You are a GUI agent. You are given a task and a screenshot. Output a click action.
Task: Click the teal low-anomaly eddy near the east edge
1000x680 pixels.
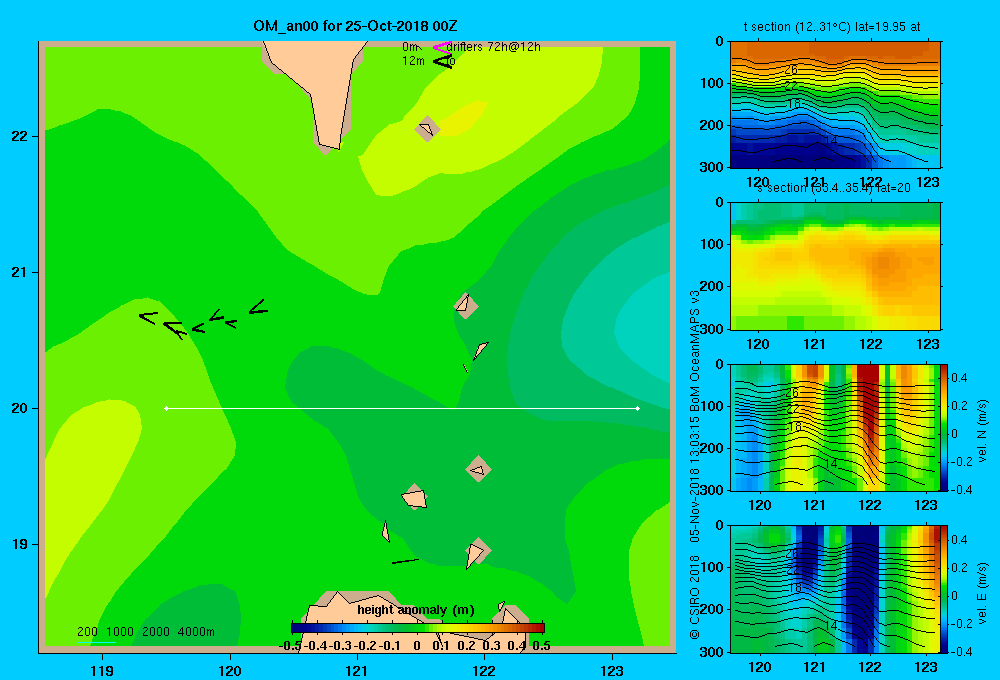pyautogui.click(x=641, y=329)
